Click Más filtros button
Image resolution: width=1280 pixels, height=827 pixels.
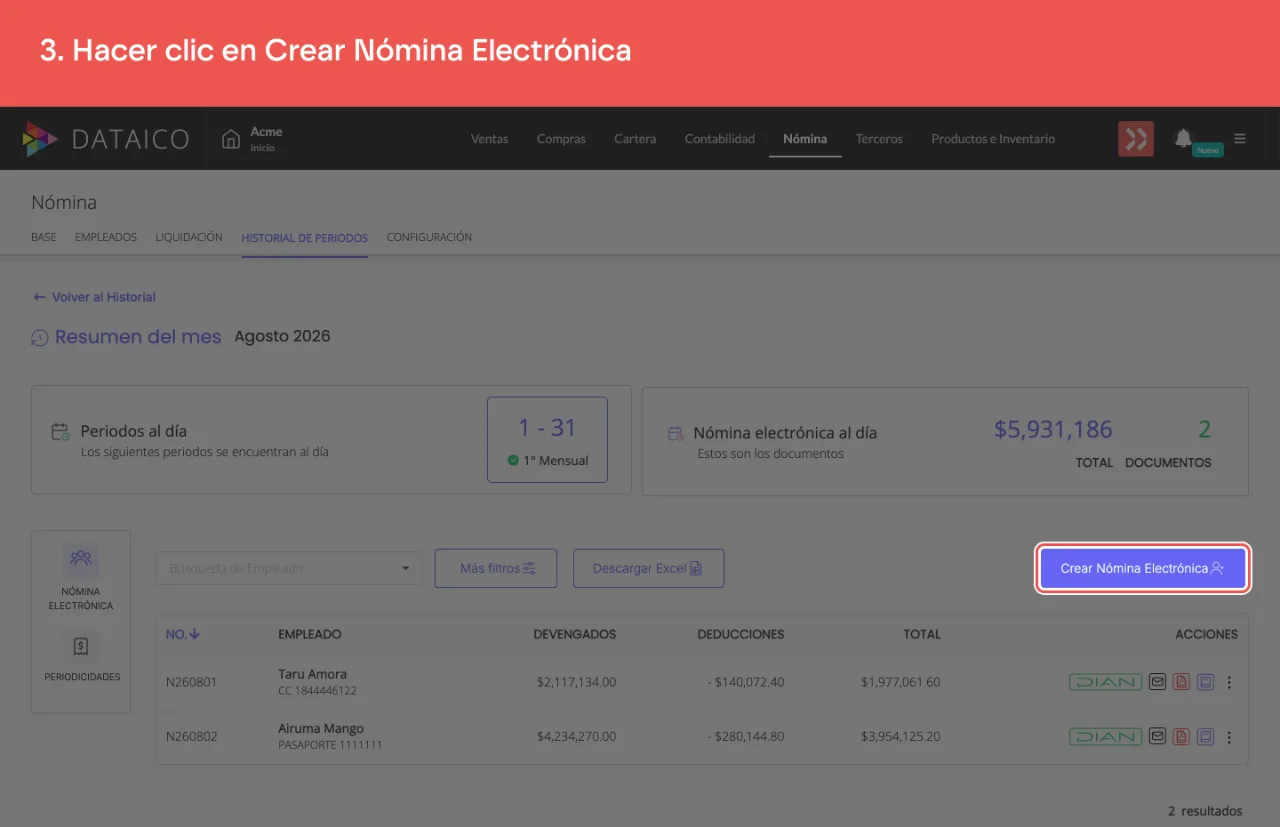click(x=496, y=568)
